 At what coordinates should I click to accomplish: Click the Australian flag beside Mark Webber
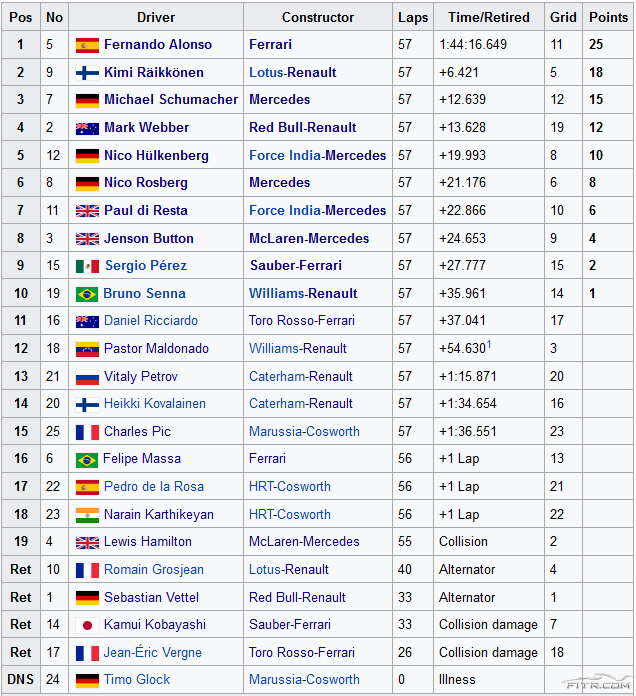click(x=87, y=128)
